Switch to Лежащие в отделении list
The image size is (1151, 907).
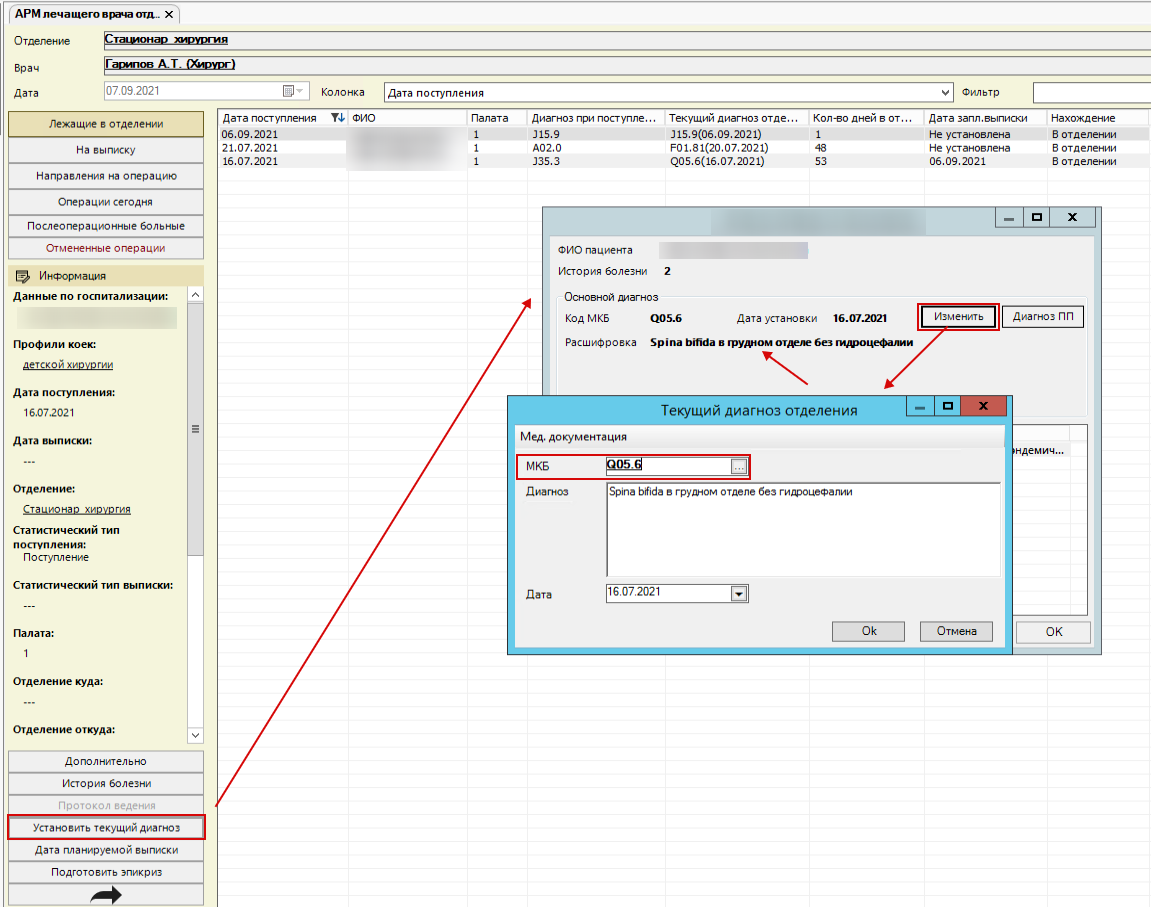click(106, 124)
